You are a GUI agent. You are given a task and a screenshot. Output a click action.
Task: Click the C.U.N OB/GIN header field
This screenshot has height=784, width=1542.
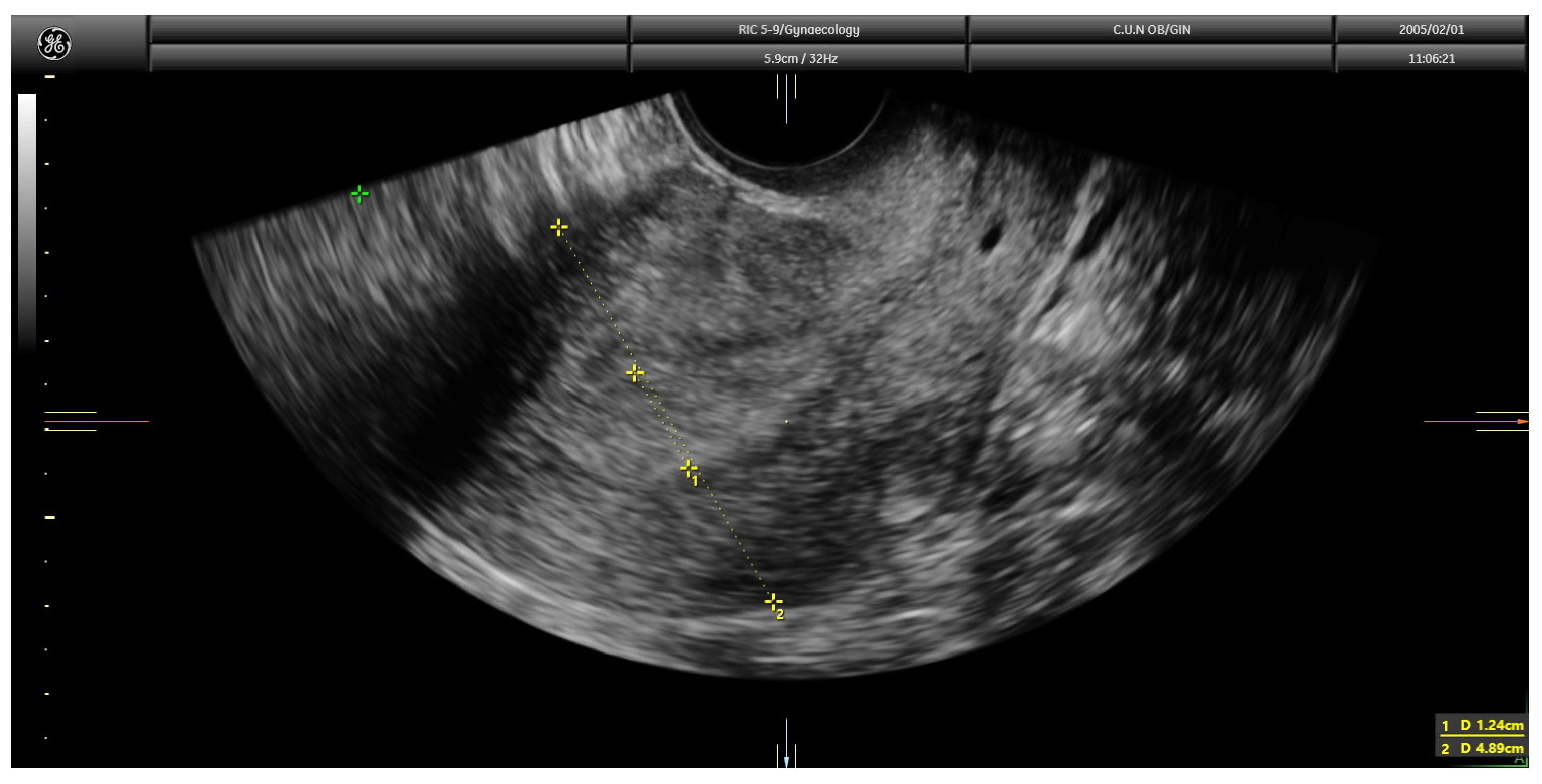(x=1150, y=29)
